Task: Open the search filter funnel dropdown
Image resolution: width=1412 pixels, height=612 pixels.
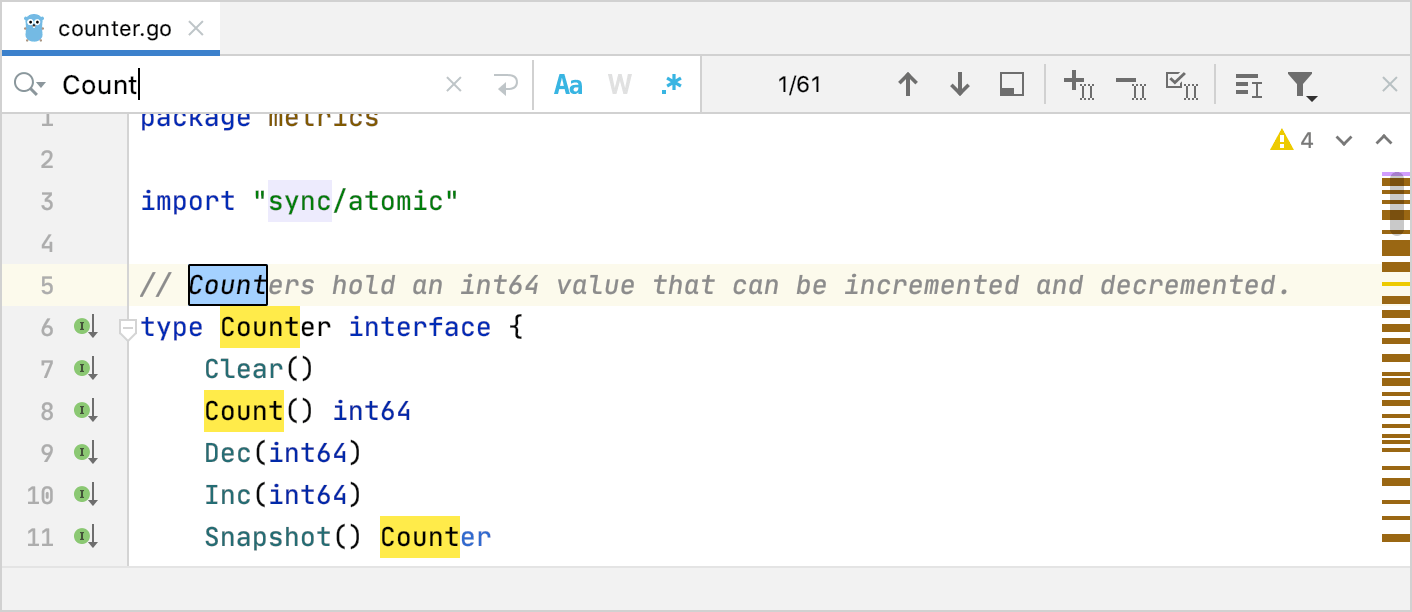Action: click(x=1302, y=84)
